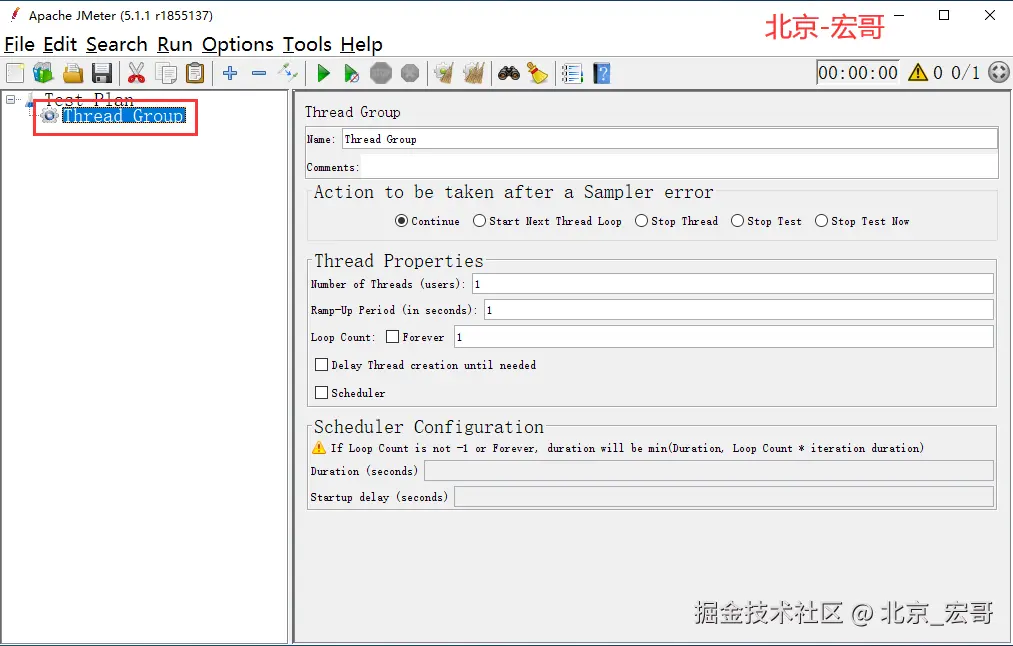Save the test plan with floppy icon
This screenshot has height=646, width=1013.
(102, 73)
